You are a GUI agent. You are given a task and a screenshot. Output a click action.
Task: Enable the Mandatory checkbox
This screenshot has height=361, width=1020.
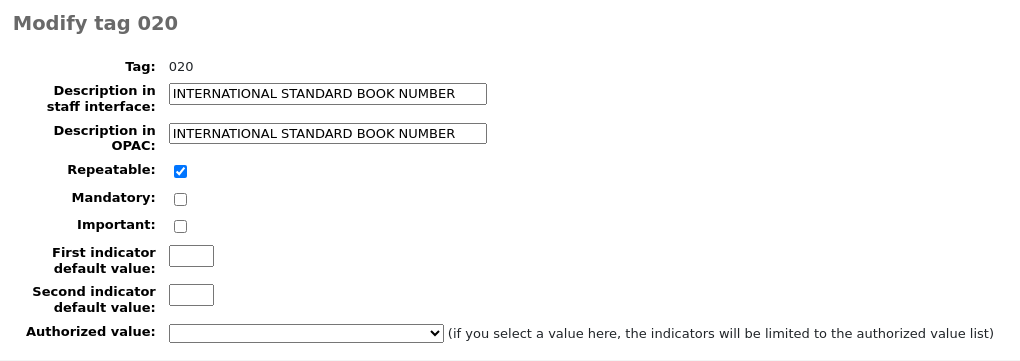pyautogui.click(x=180, y=199)
